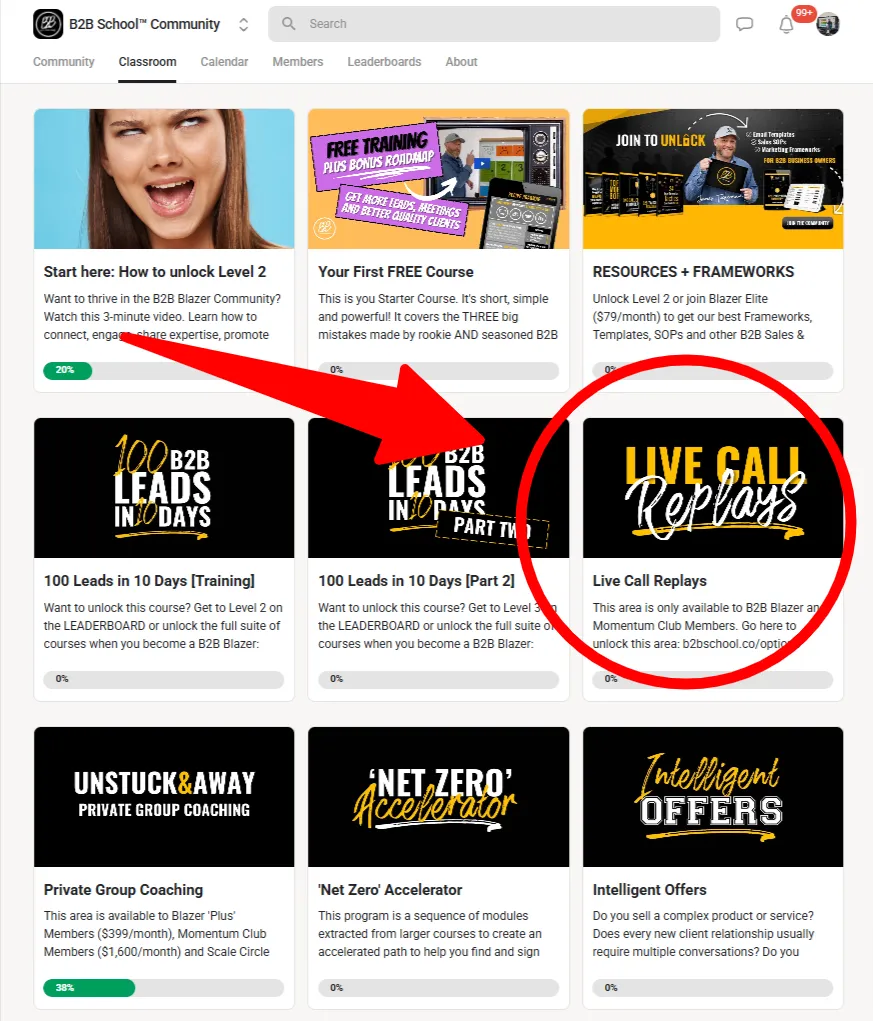The height and width of the screenshot is (1021, 873).
Task: Click the ''Net Zero' Accelerator' title
Action: pyautogui.click(x=390, y=889)
